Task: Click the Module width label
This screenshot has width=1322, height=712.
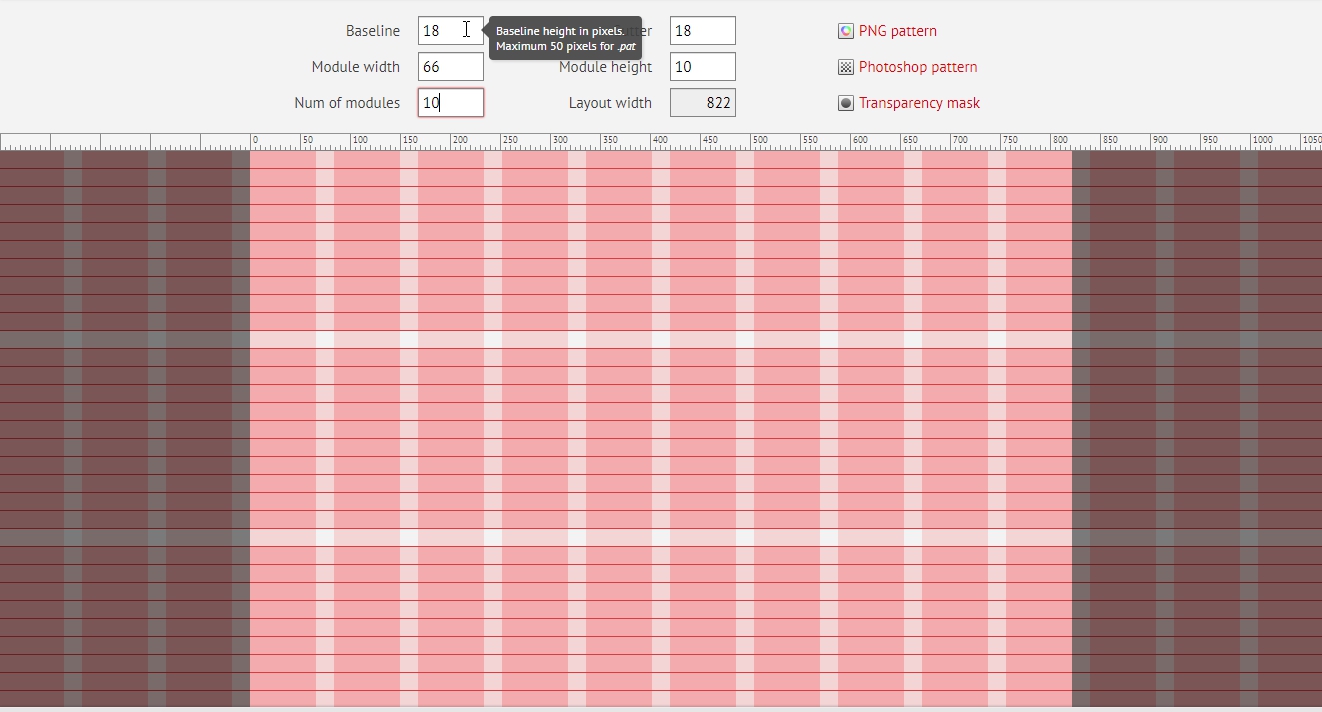Action: (x=355, y=67)
